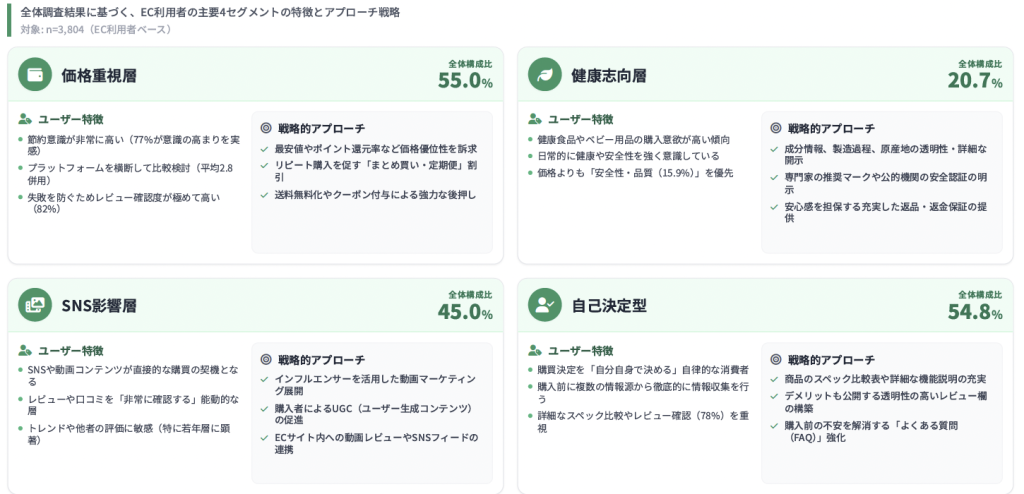Click the survey subtitle 対象: n=3,804
The width and height of the screenshot is (1024, 494).
click(x=96, y=29)
